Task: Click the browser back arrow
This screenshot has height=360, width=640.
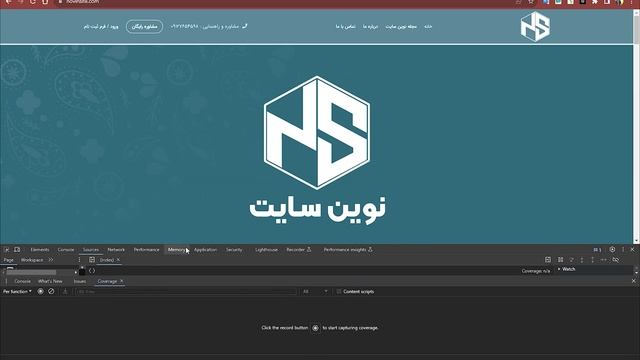Action: (8, 2)
